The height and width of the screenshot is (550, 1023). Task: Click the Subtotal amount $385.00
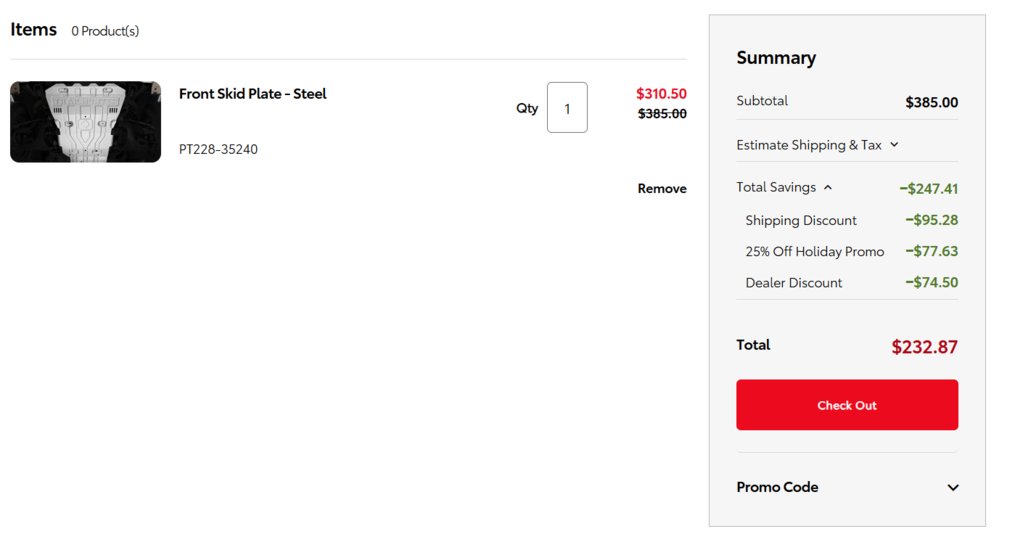click(932, 102)
